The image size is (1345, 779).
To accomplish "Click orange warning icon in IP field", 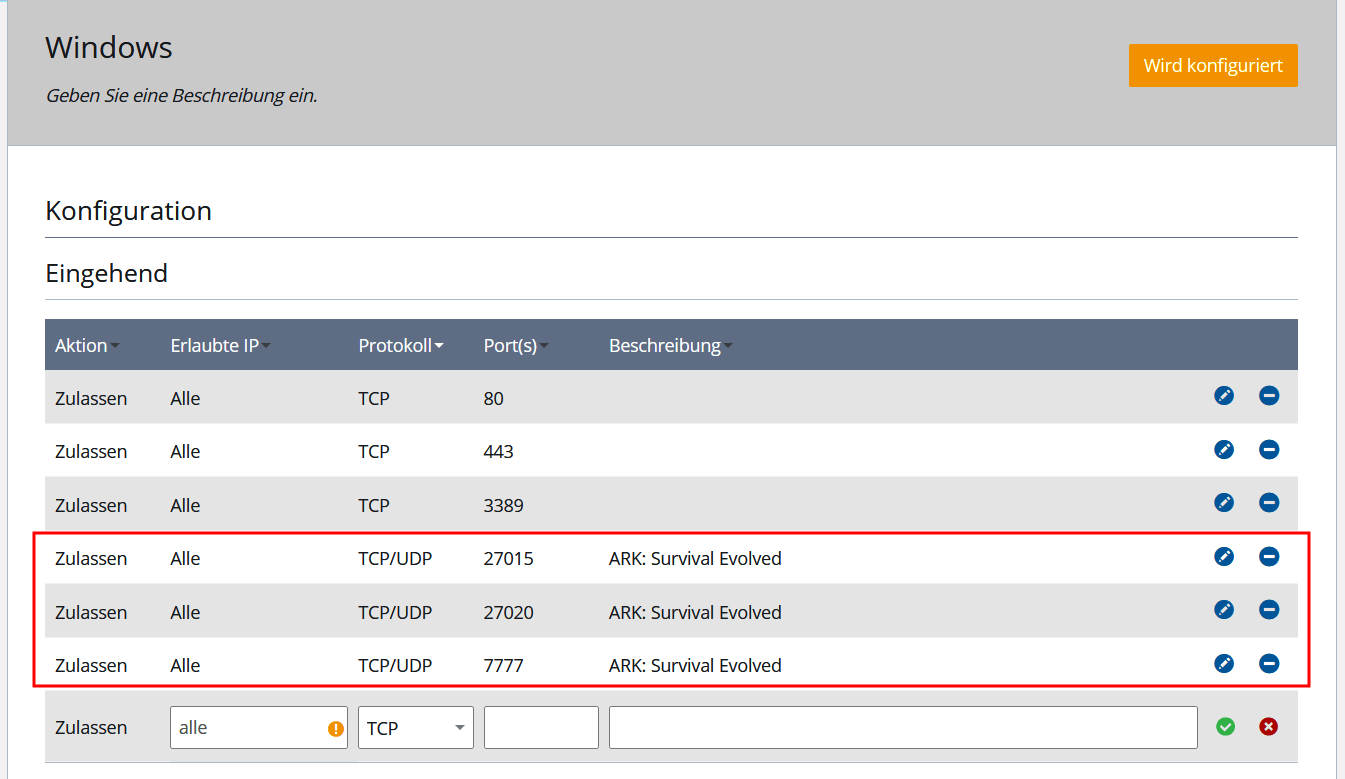I will tap(336, 729).
